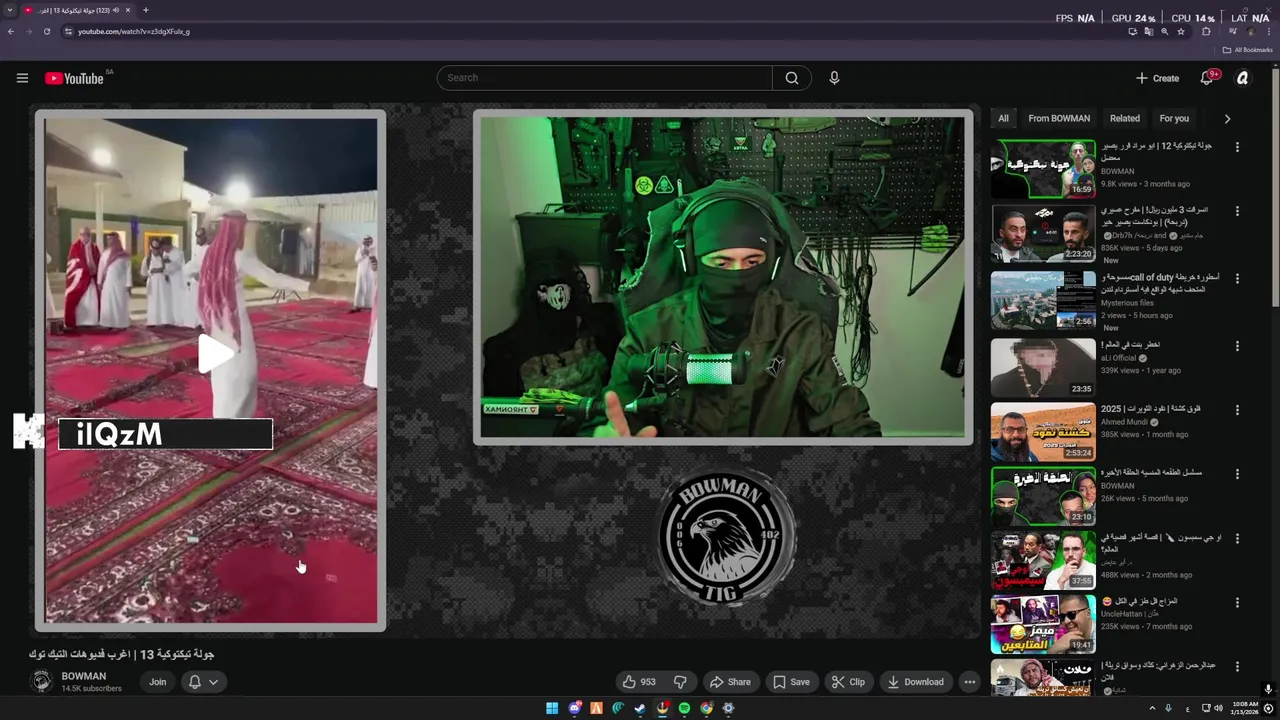Open the All Bookmarks folder
Screen dimensions: 1280x720
pos(1247,50)
